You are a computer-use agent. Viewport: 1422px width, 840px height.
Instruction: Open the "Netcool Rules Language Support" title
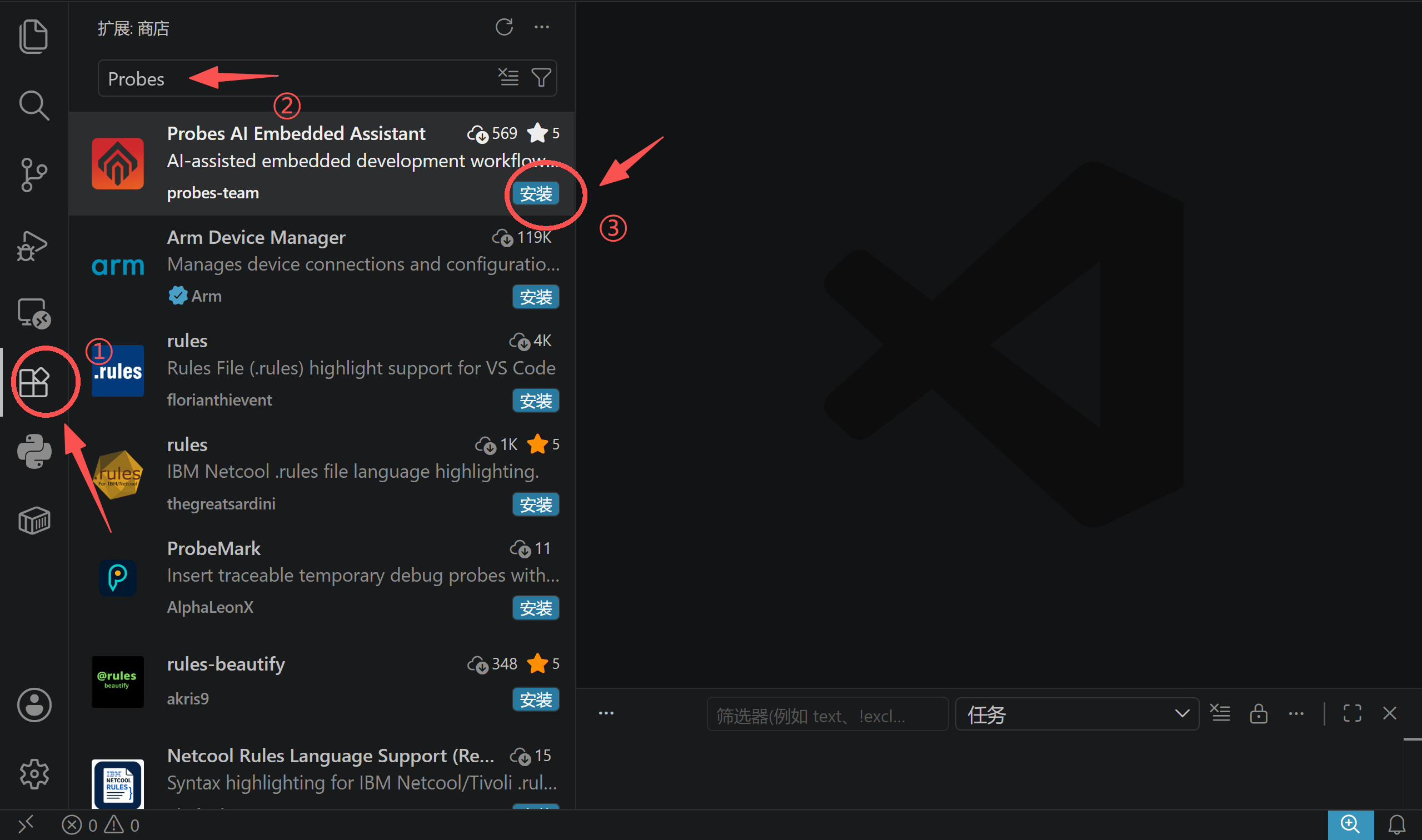click(x=331, y=756)
